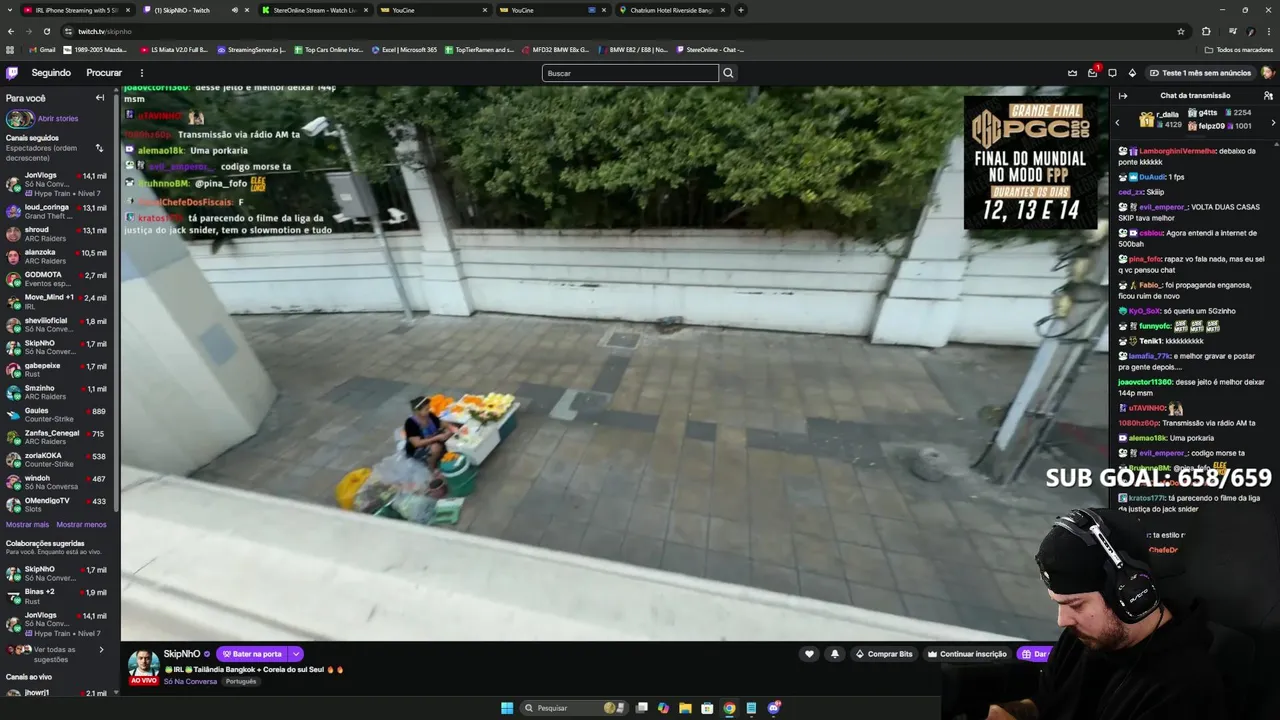Reload the page in the browser
The image size is (1280, 720).
pos(46,31)
